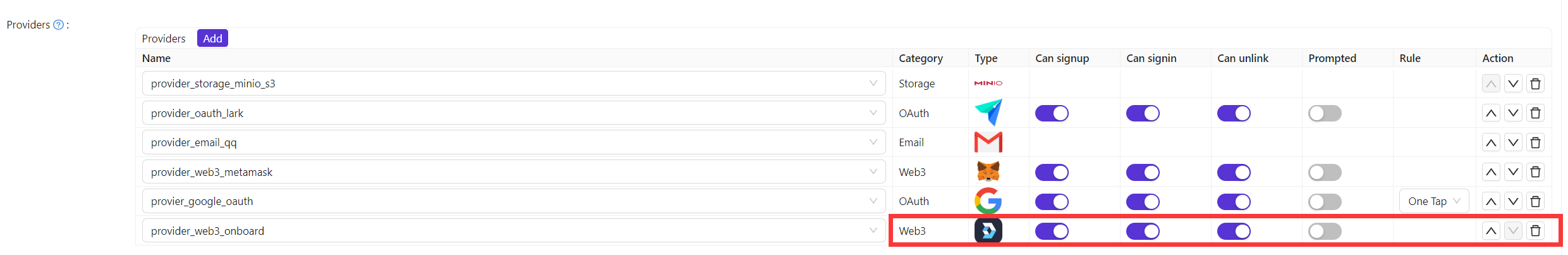Click the Google logo type icon
This screenshot has width=1568, height=255.
tap(988, 201)
